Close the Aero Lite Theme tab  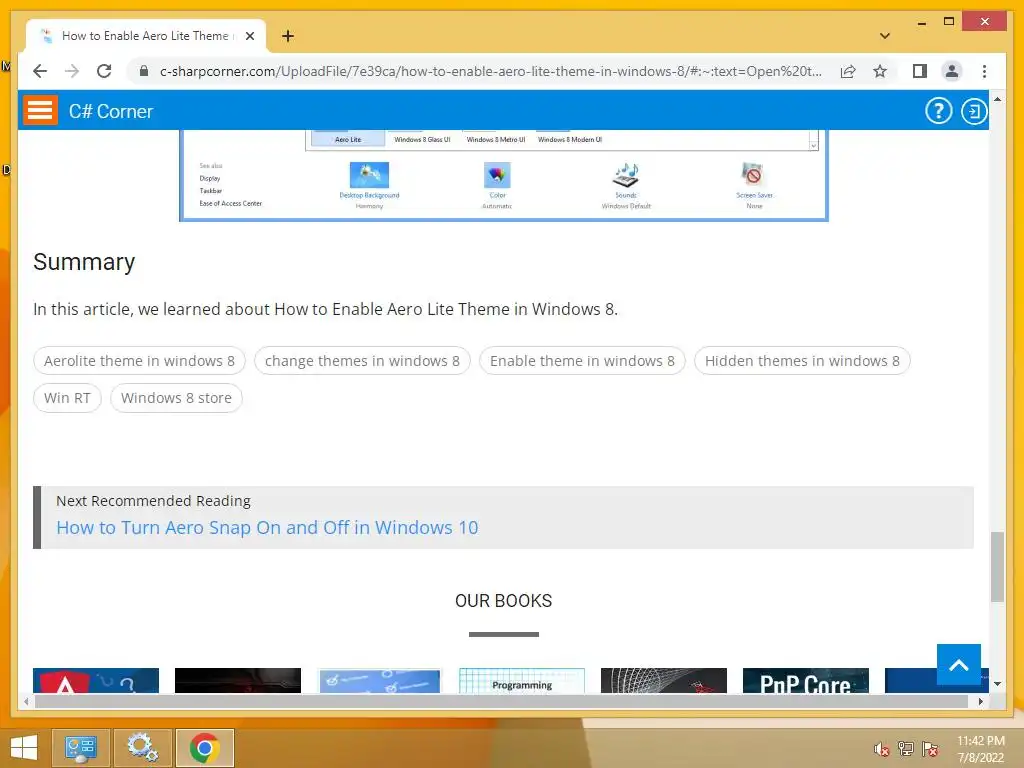pos(249,36)
